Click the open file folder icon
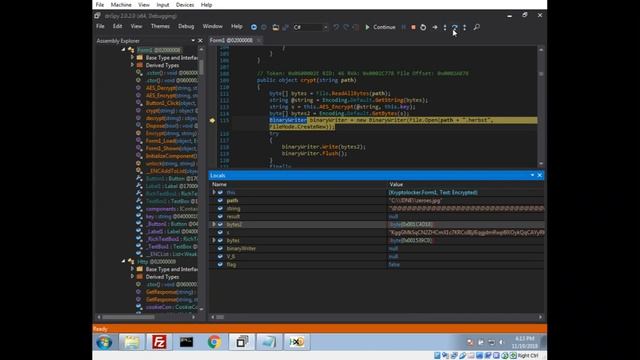 276,27
